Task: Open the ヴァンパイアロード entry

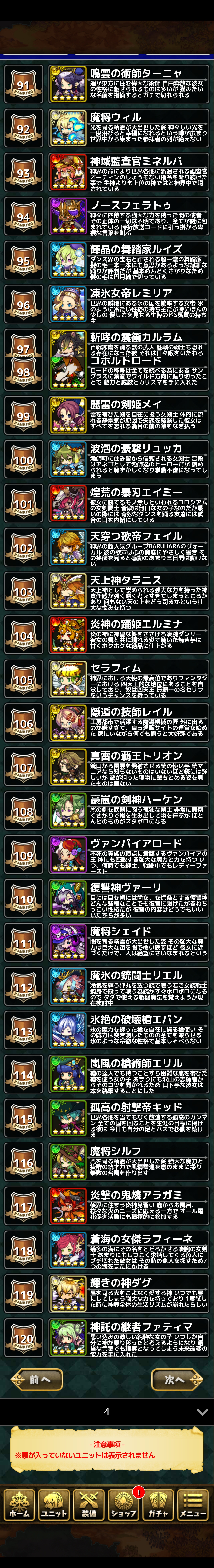Action: coord(129,855)
